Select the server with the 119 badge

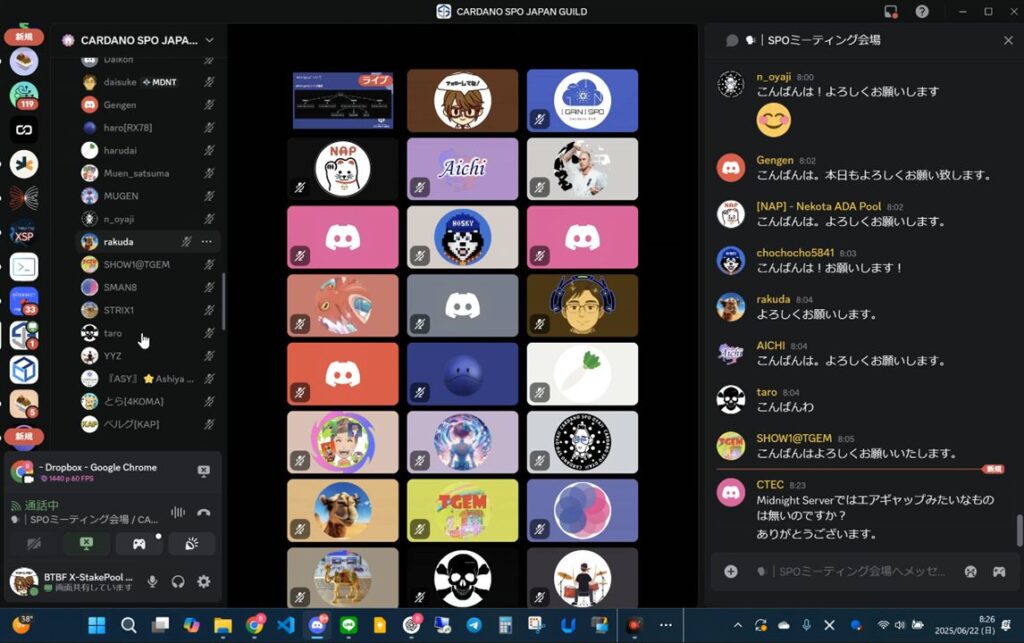(x=24, y=95)
